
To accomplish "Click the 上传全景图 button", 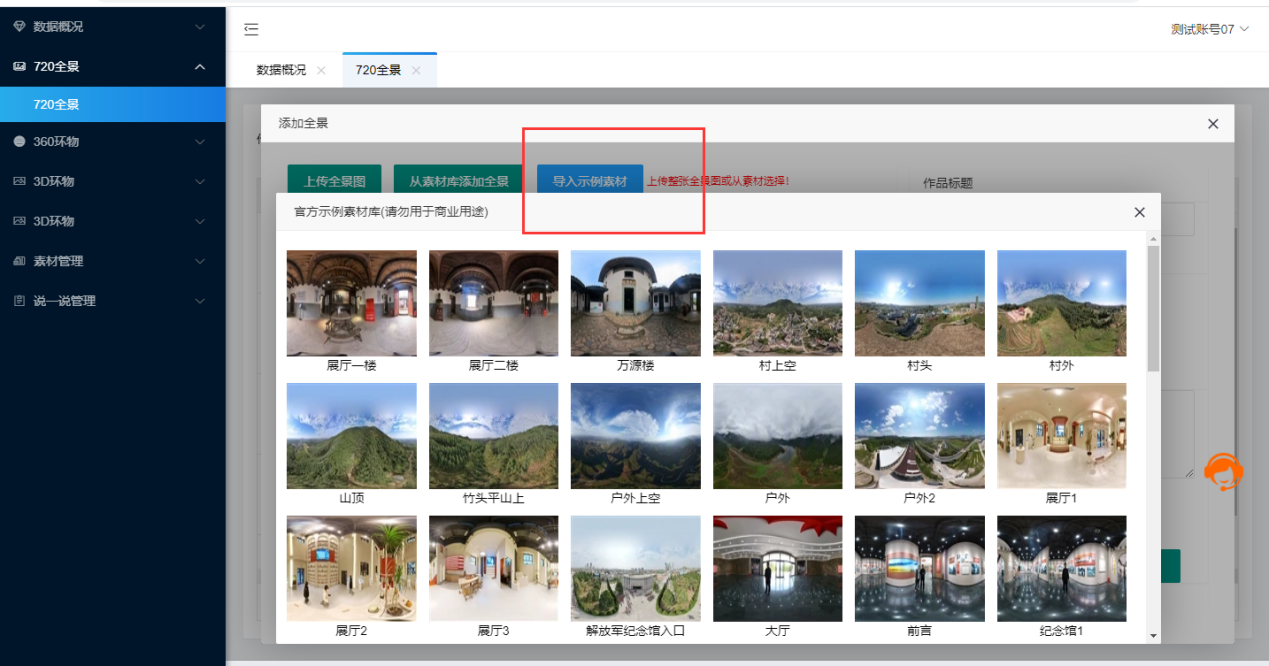I will tap(334, 181).
